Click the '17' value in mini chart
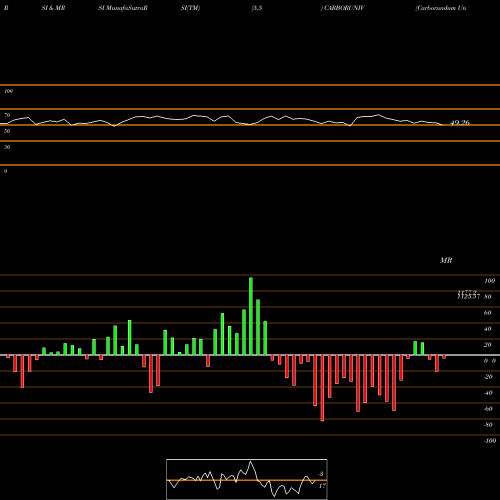The image size is (500, 500). point(322,486)
